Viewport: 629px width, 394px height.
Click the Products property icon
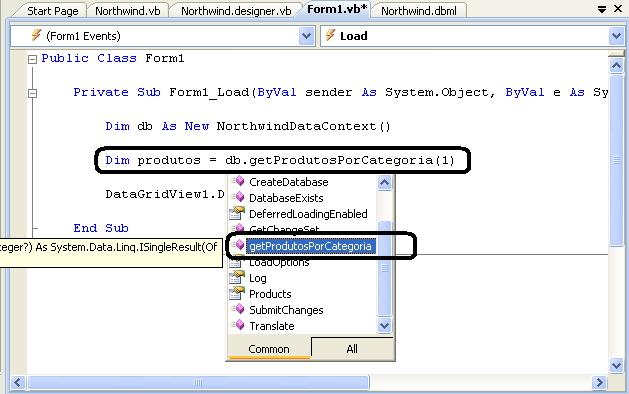pos(237,293)
